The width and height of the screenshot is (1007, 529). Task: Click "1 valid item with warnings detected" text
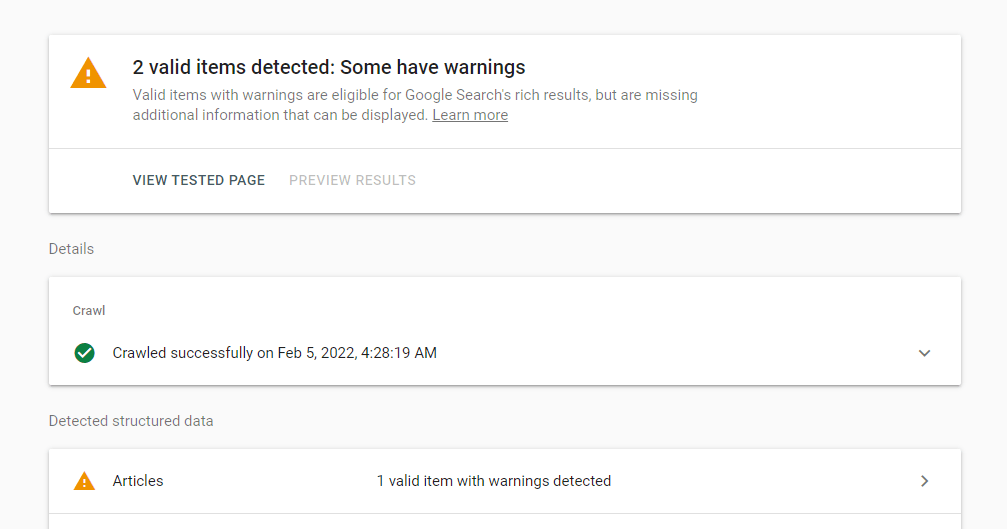coord(493,481)
